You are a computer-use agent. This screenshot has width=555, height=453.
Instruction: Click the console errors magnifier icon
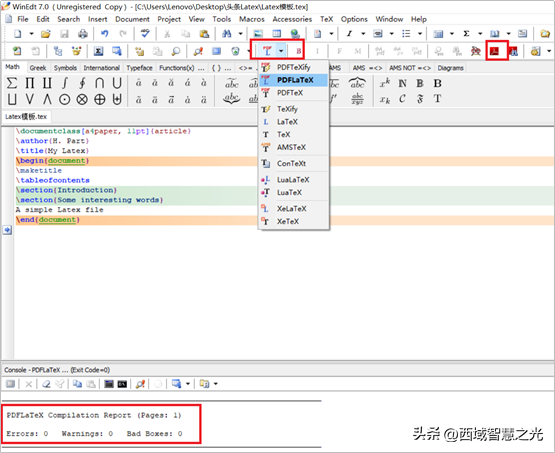coord(140,384)
